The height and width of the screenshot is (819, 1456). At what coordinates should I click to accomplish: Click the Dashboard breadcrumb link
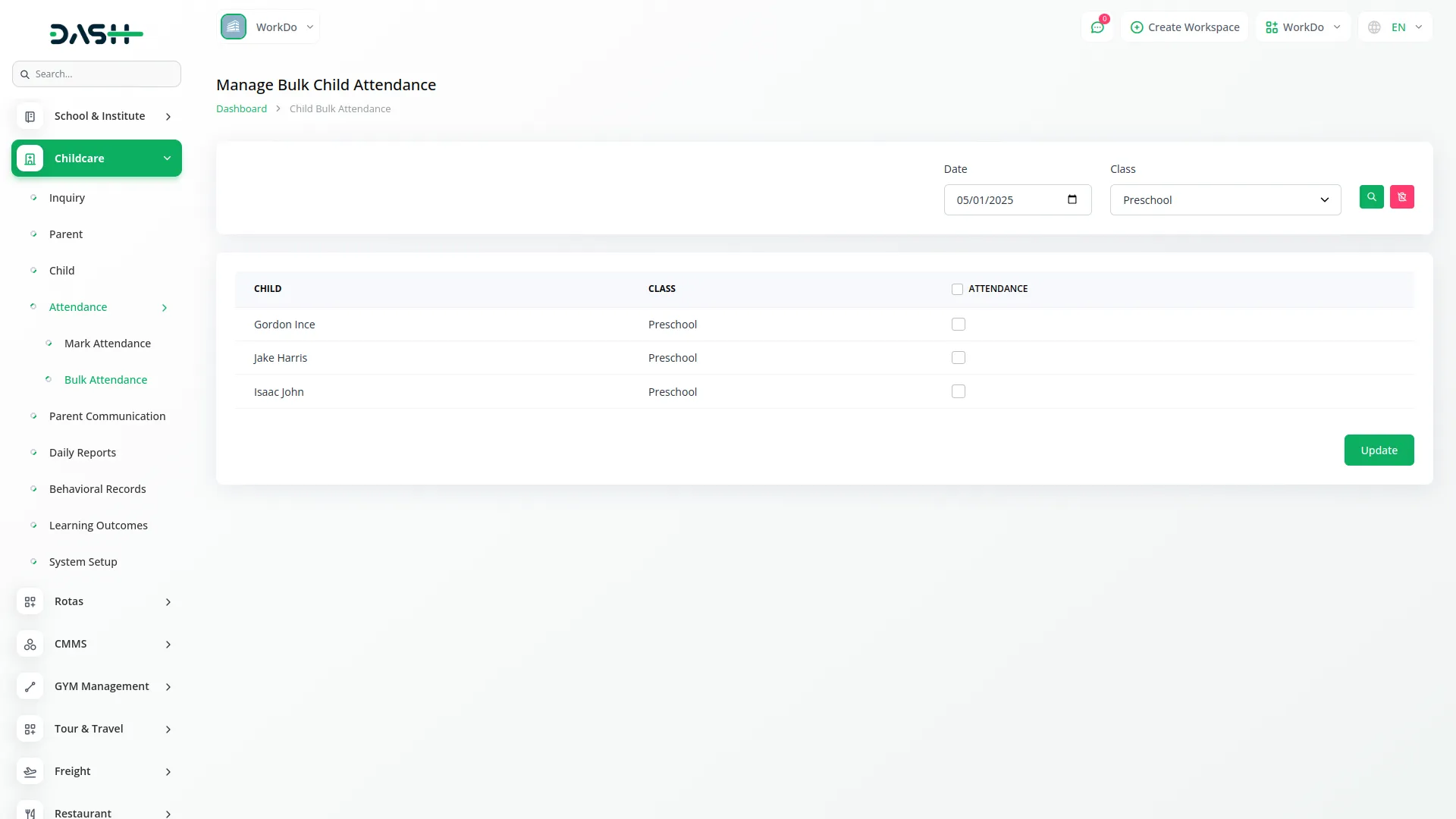[x=241, y=109]
